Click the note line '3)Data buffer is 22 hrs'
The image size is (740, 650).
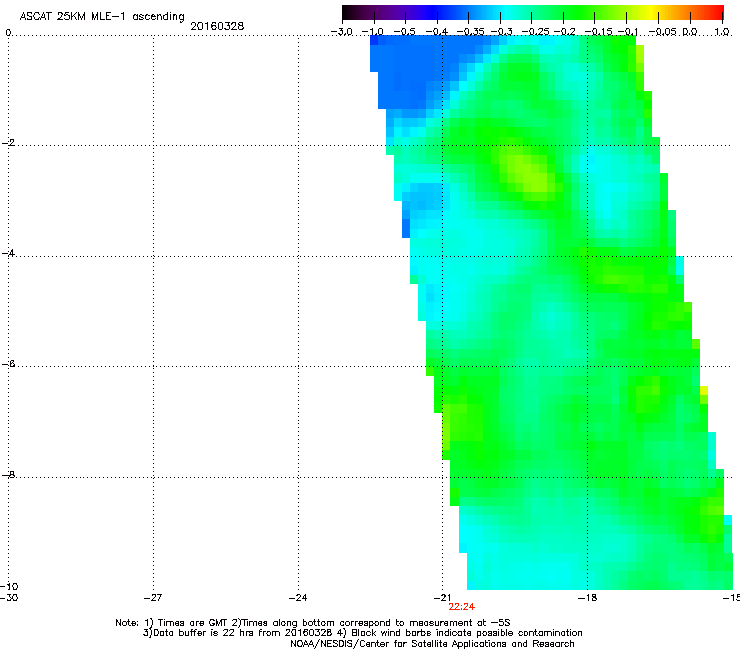362,633
